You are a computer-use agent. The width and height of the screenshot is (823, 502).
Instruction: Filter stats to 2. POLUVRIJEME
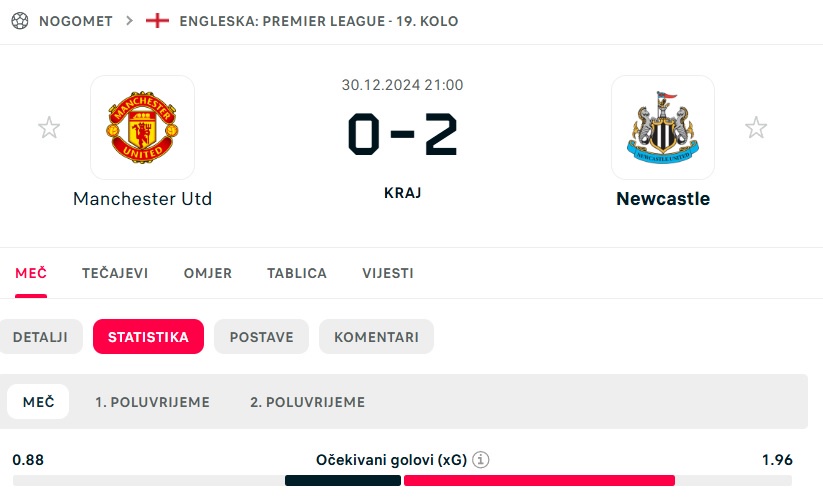click(308, 402)
